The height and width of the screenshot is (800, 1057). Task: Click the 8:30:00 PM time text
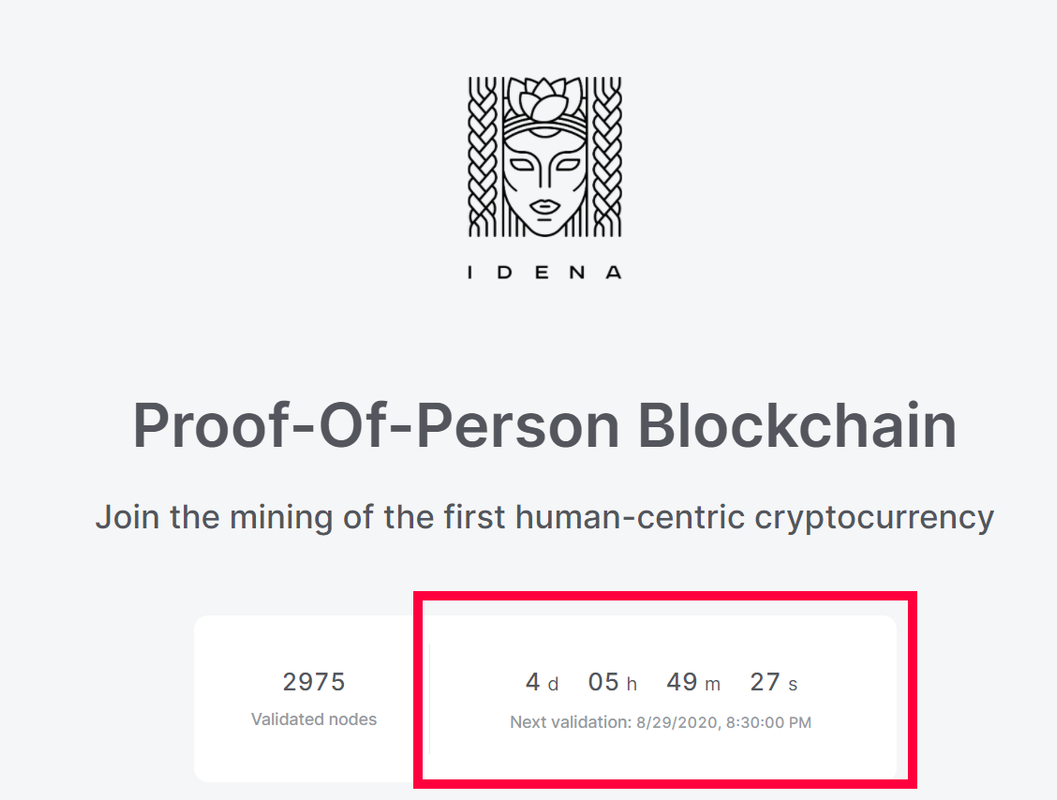pyautogui.click(x=768, y=722)
